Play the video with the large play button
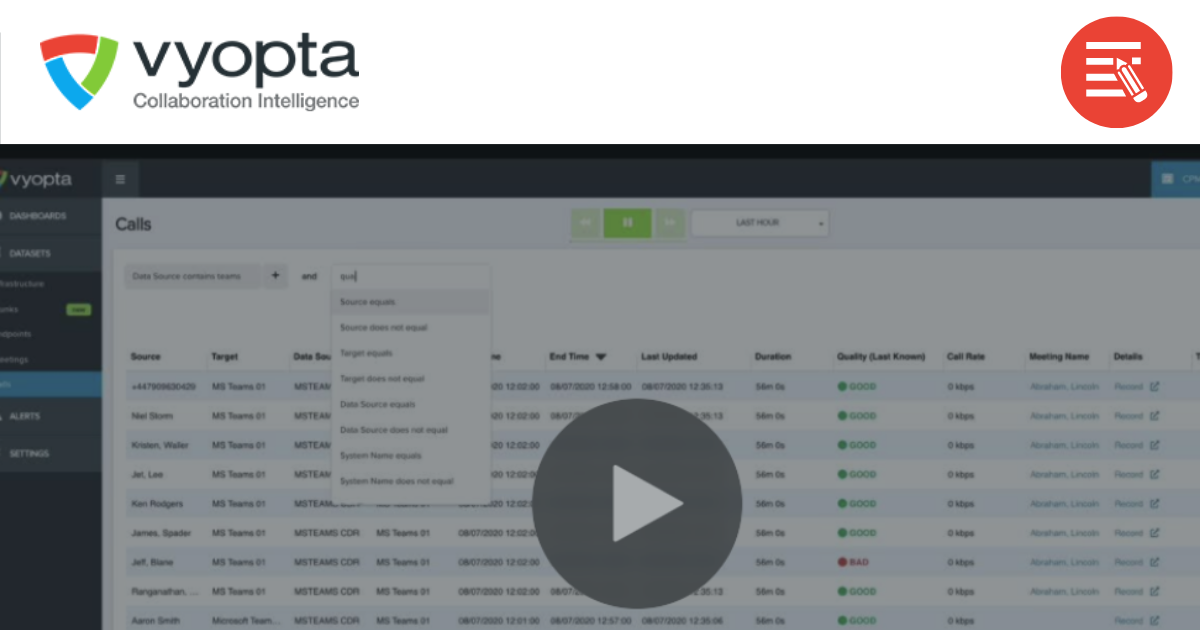 tap(636, 503)
